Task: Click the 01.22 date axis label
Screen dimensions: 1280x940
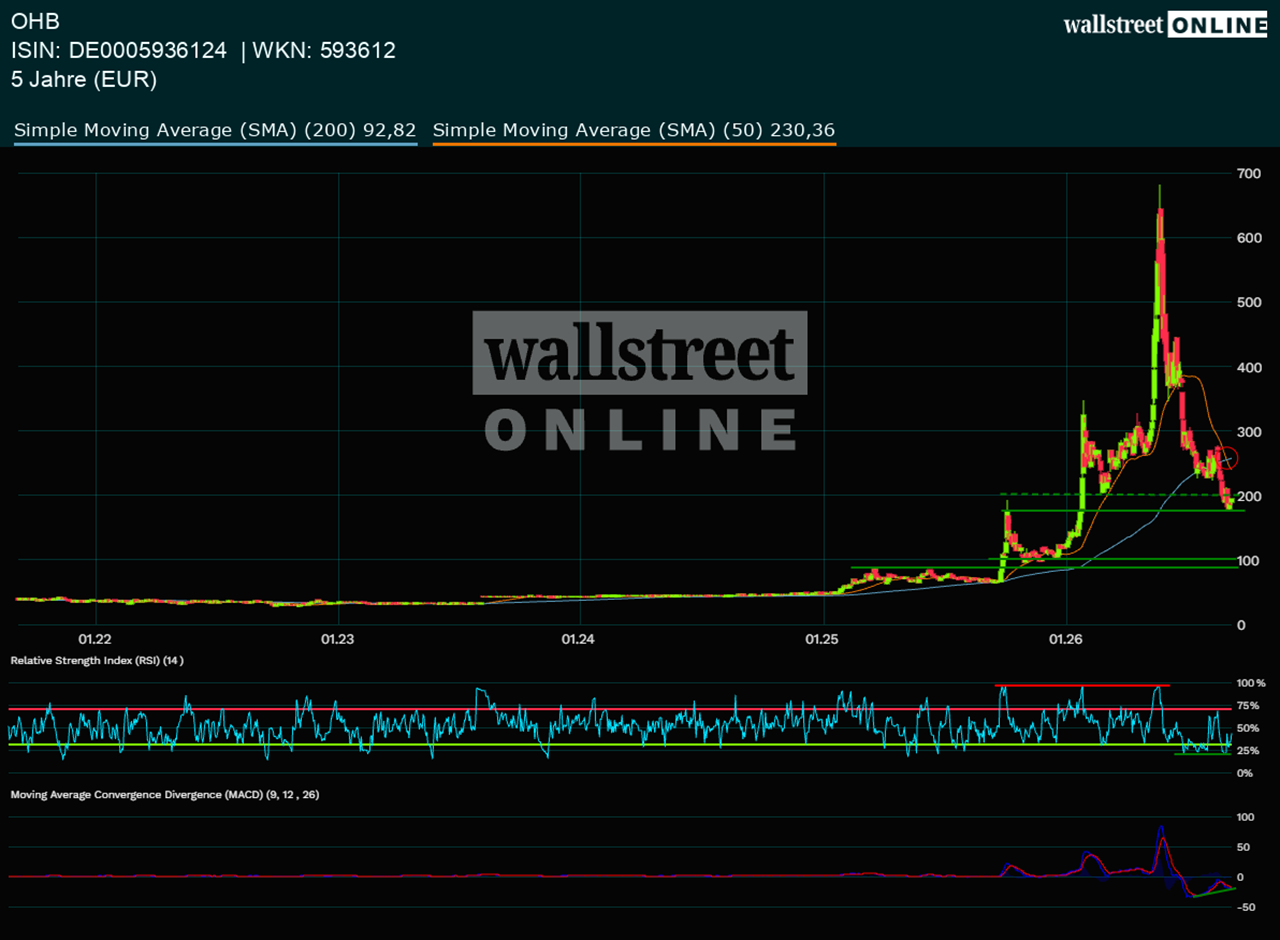Action: 94,638
